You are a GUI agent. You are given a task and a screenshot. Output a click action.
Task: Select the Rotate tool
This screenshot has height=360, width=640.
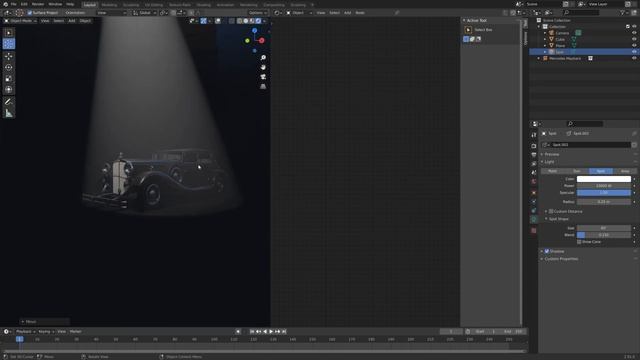[9, 67]
